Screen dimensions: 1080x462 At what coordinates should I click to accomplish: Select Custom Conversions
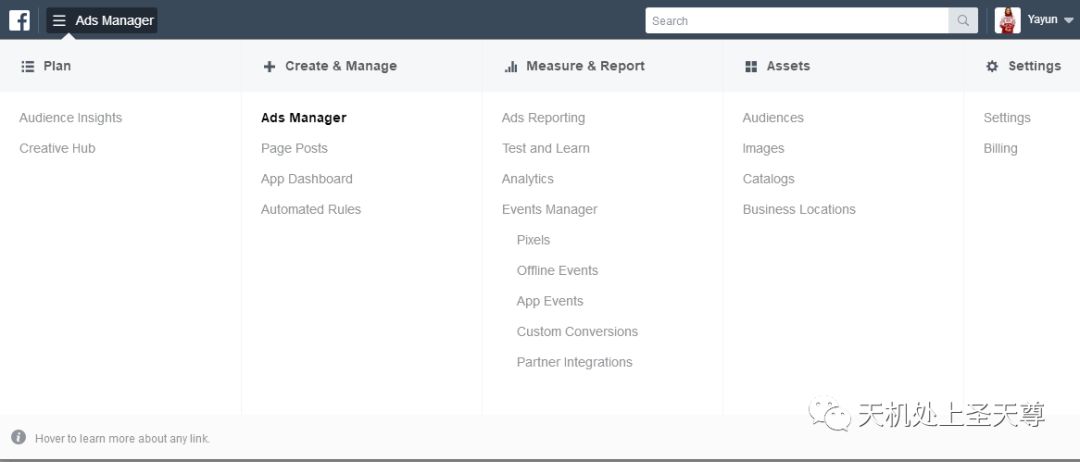pyautogui.click(x=577, y=331)
